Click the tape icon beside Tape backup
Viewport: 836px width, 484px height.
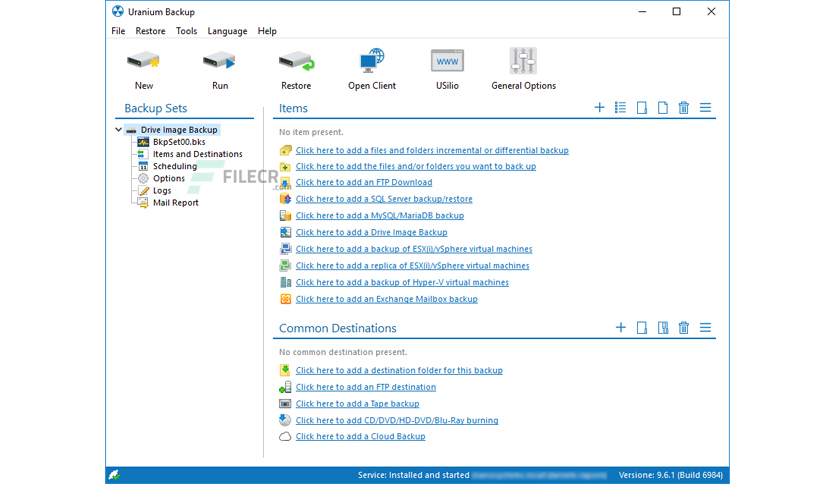(285, 404)
